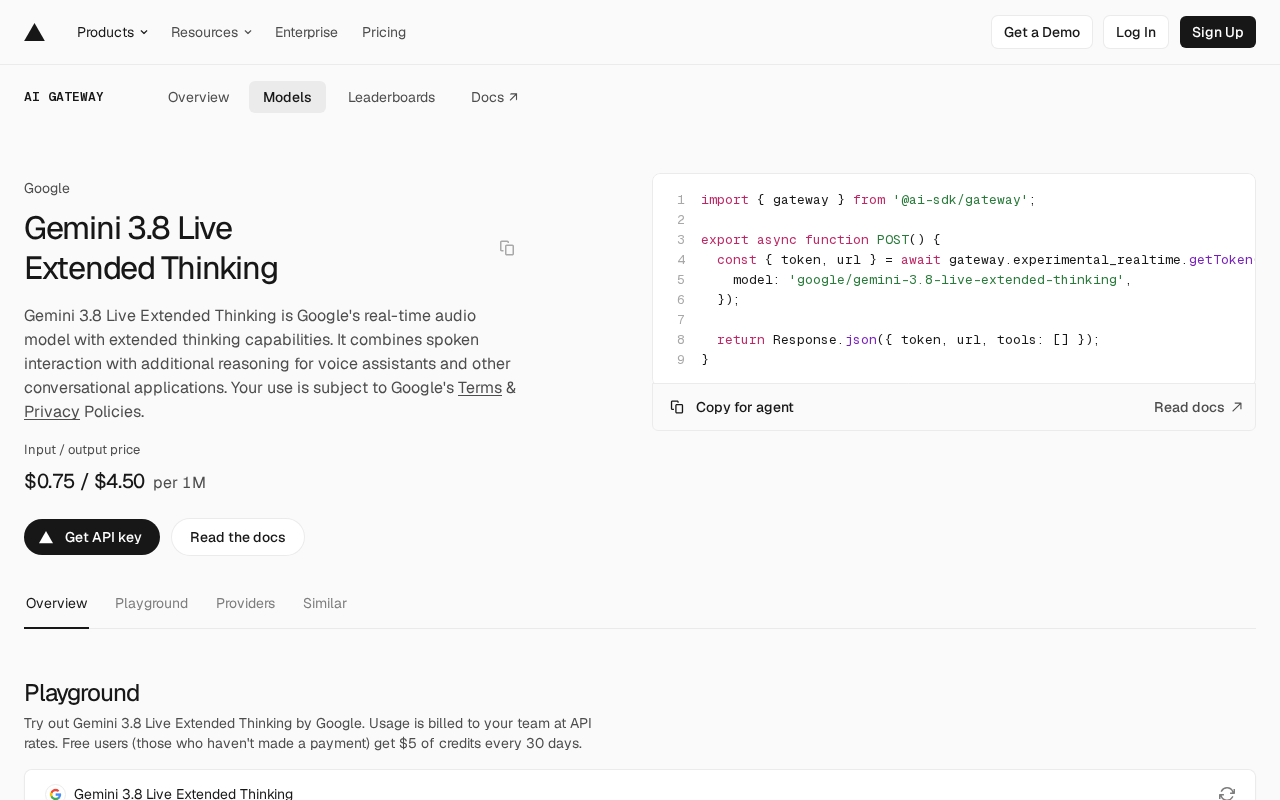Expand the Products menu
The height and width of the screenshot is (800, 1280).
pos(112,32)
